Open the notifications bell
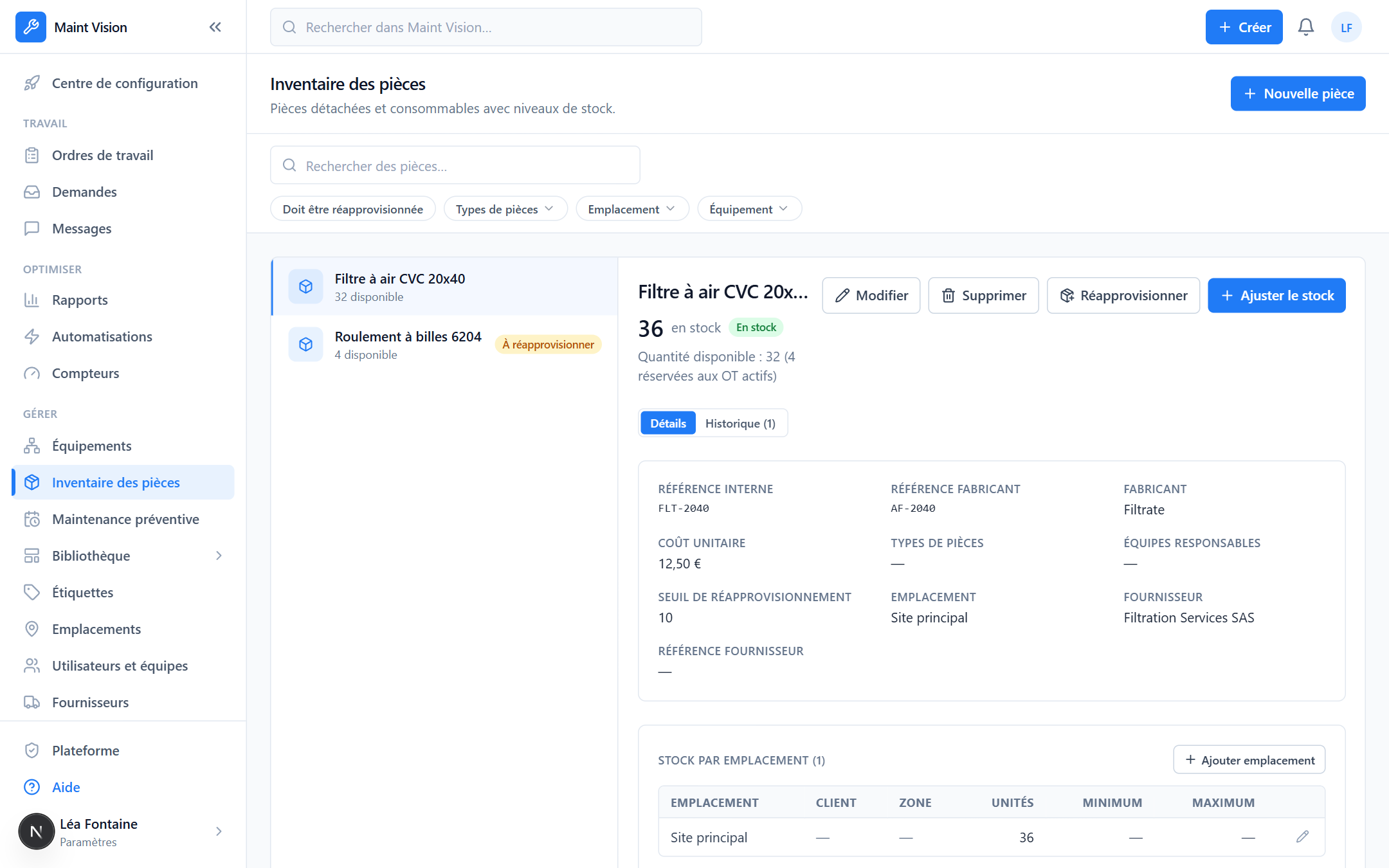Screen dimensions: 1389x868 (1305, 27)
